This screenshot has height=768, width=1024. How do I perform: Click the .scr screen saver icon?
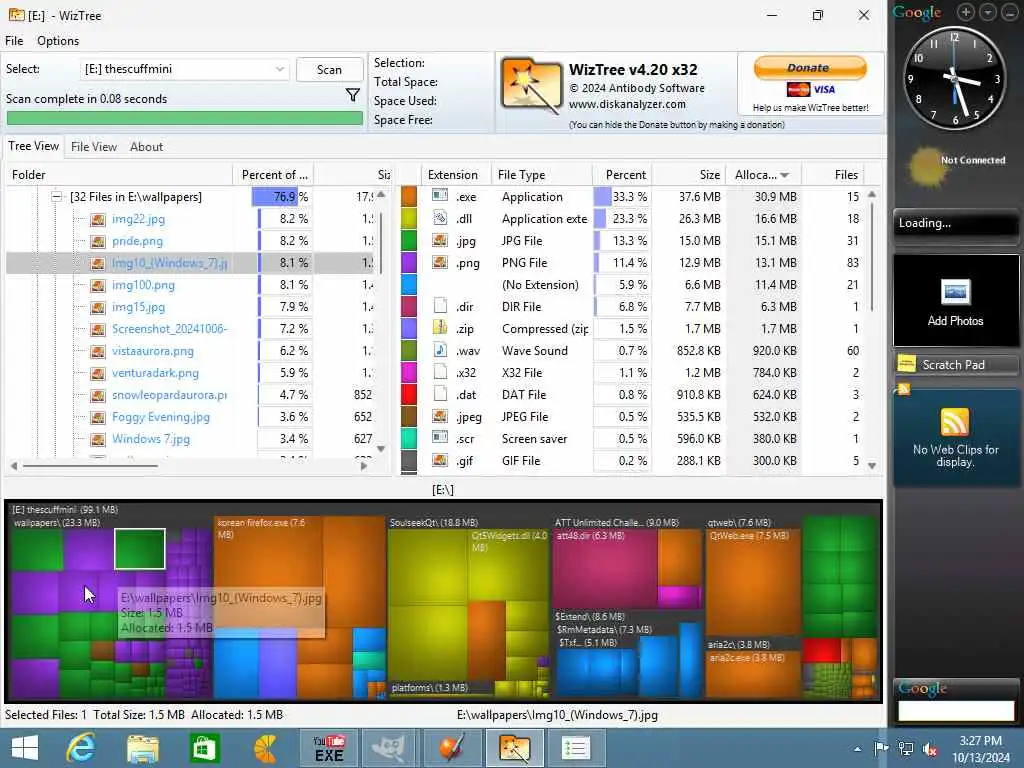440,438
